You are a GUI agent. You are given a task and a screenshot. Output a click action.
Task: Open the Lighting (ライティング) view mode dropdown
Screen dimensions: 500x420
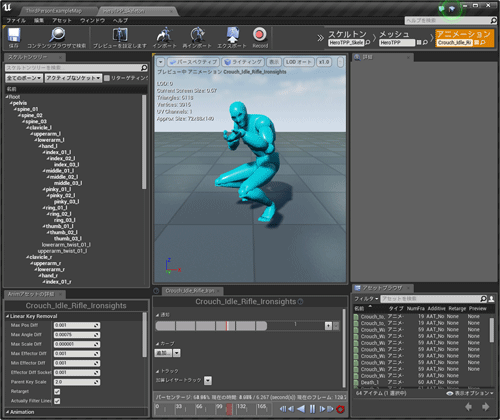click(243, 62)
